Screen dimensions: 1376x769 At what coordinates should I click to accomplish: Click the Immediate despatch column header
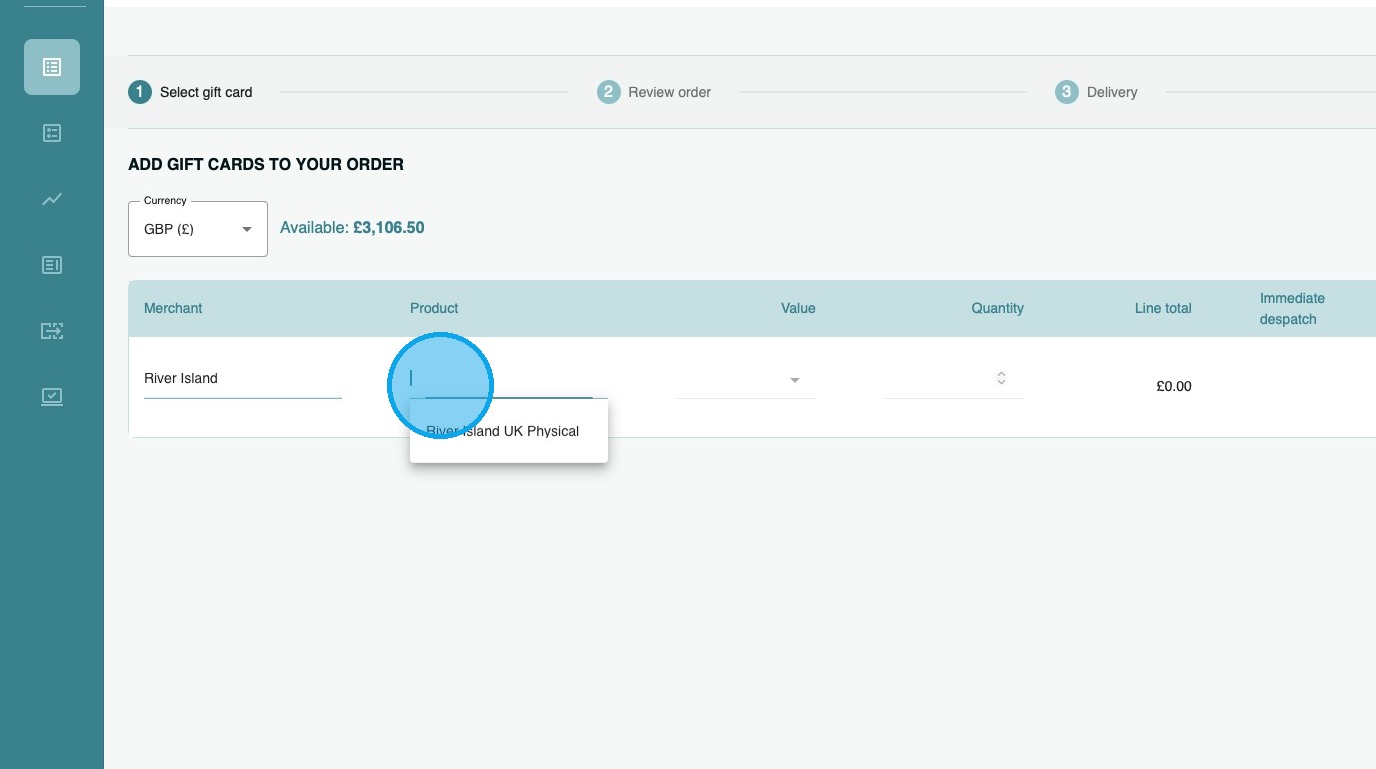(x=1292, y=309)
